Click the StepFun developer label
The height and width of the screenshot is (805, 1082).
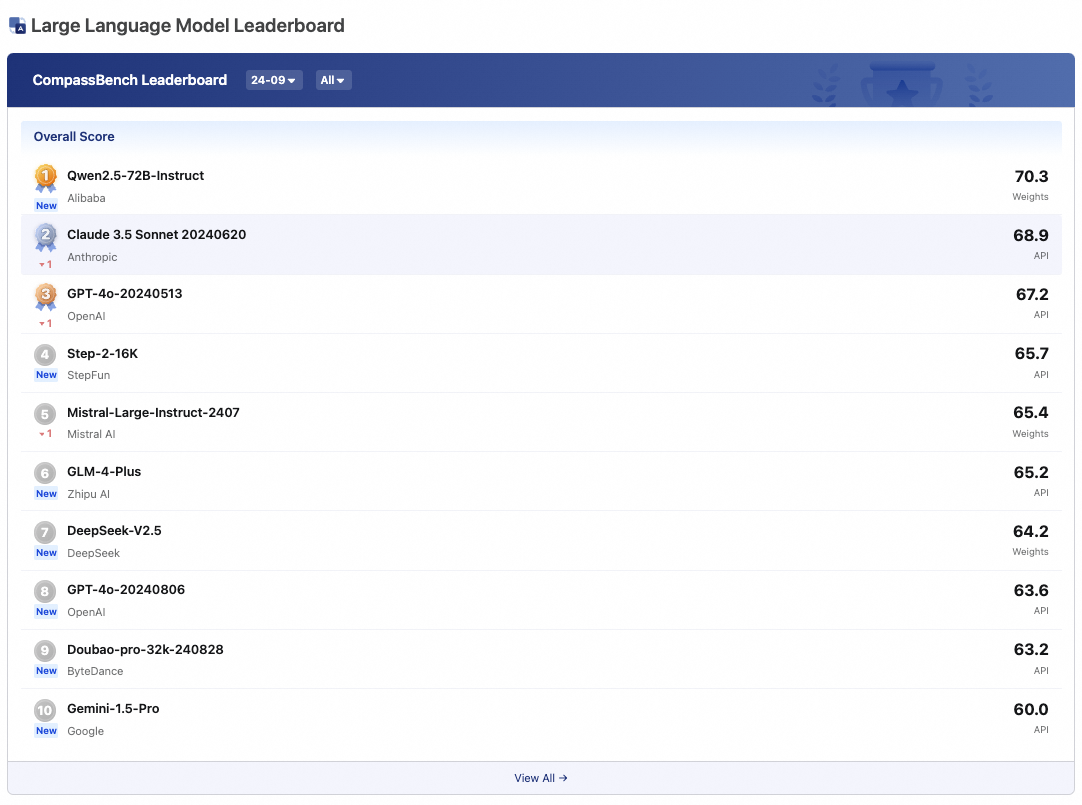tap(88, 375)
